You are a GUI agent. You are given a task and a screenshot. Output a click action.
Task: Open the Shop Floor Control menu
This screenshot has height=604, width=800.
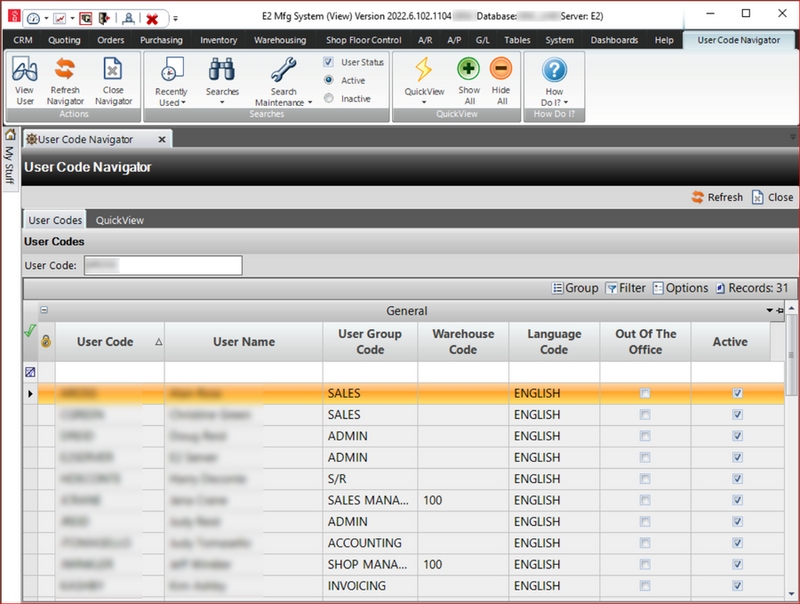click(x=363, y=40)
